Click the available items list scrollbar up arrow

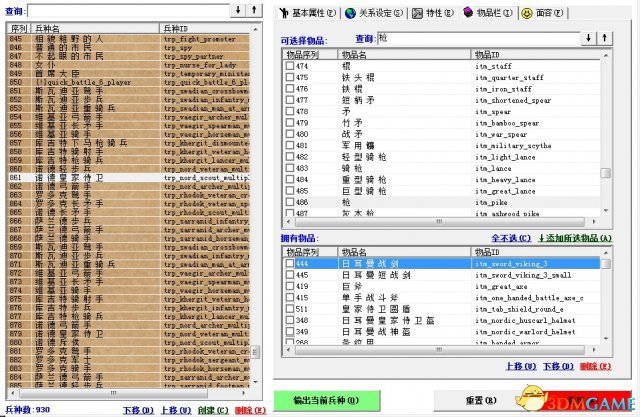(x=606, y=55)
